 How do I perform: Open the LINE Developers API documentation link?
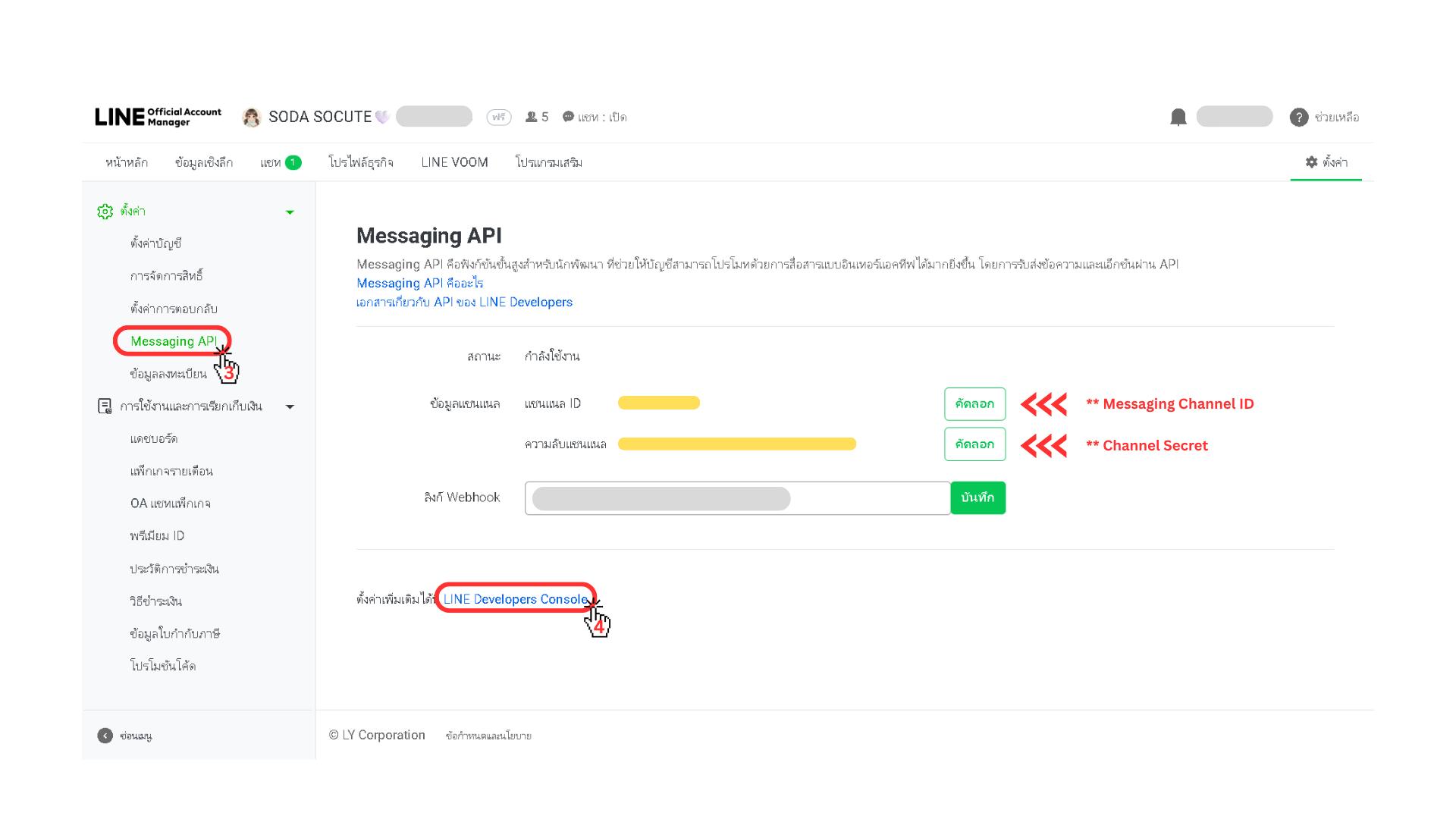tap(464, 302)
